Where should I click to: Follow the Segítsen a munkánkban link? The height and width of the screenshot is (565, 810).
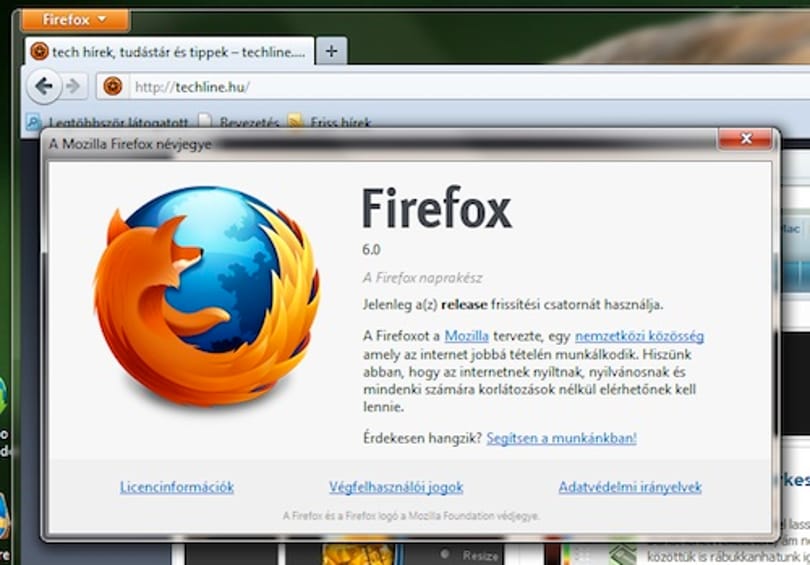coord(562,438)
